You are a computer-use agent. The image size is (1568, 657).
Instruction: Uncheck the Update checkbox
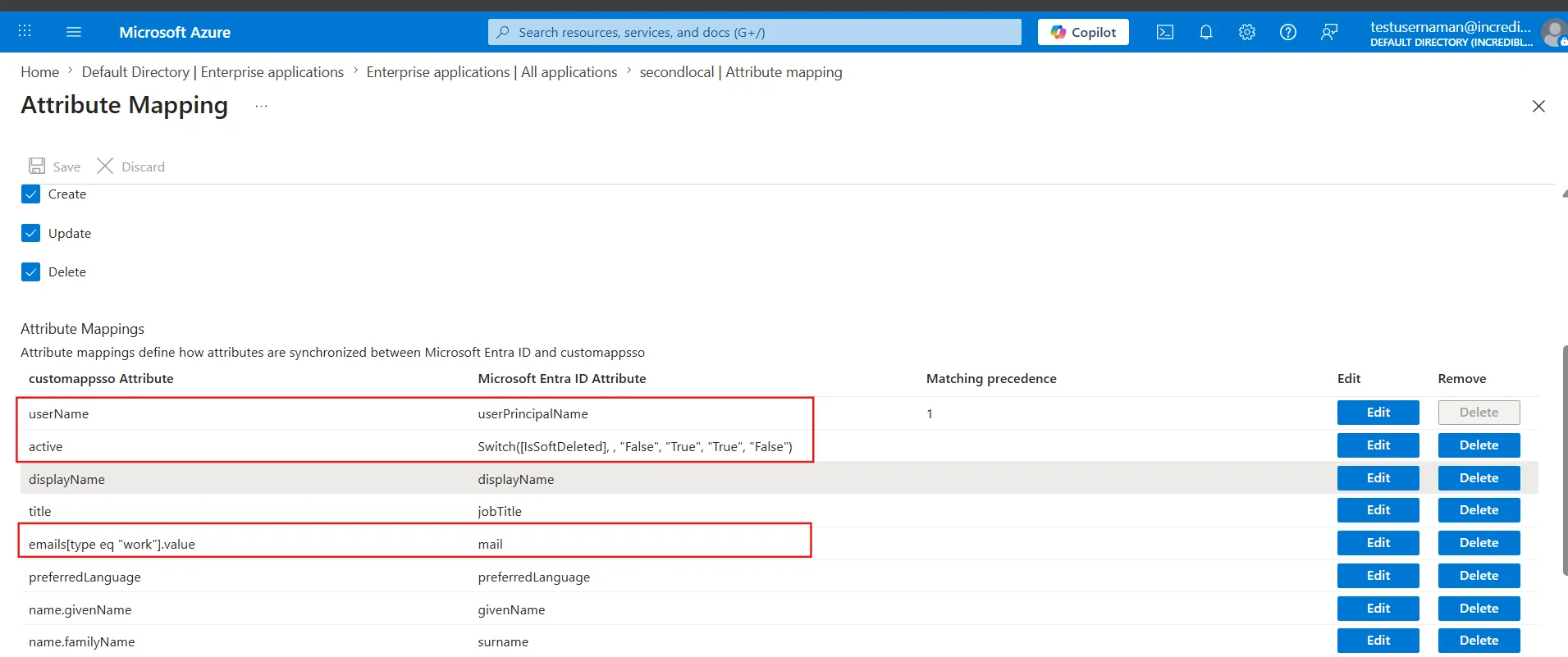pyautogui.click(x=31, y=233)
